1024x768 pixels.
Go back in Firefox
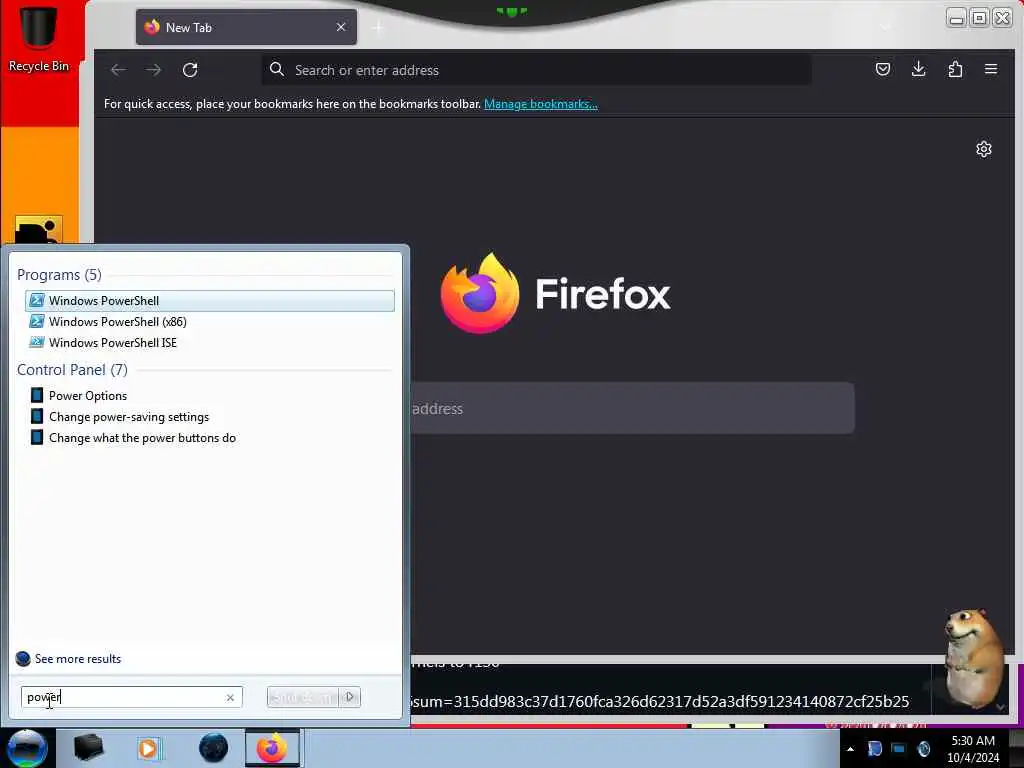pos(118,70)
